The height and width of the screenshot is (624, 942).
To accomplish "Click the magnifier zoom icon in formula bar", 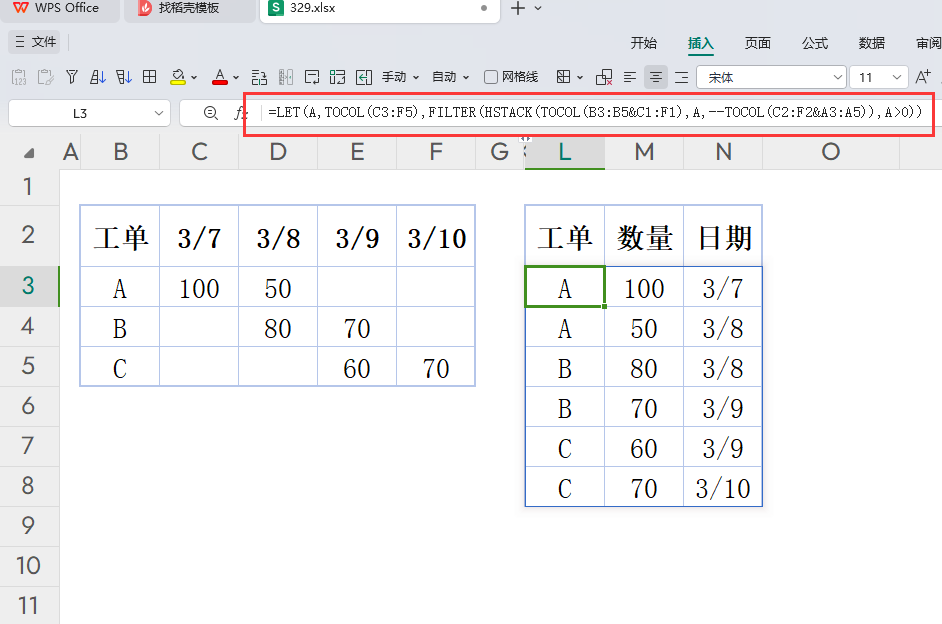I will [x=210, y=113].
